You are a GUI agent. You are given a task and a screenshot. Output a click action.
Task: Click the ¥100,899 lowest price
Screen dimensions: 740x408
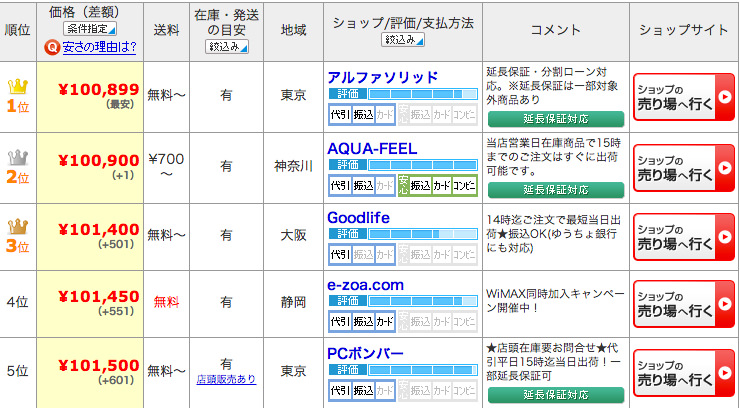(99, 89)
